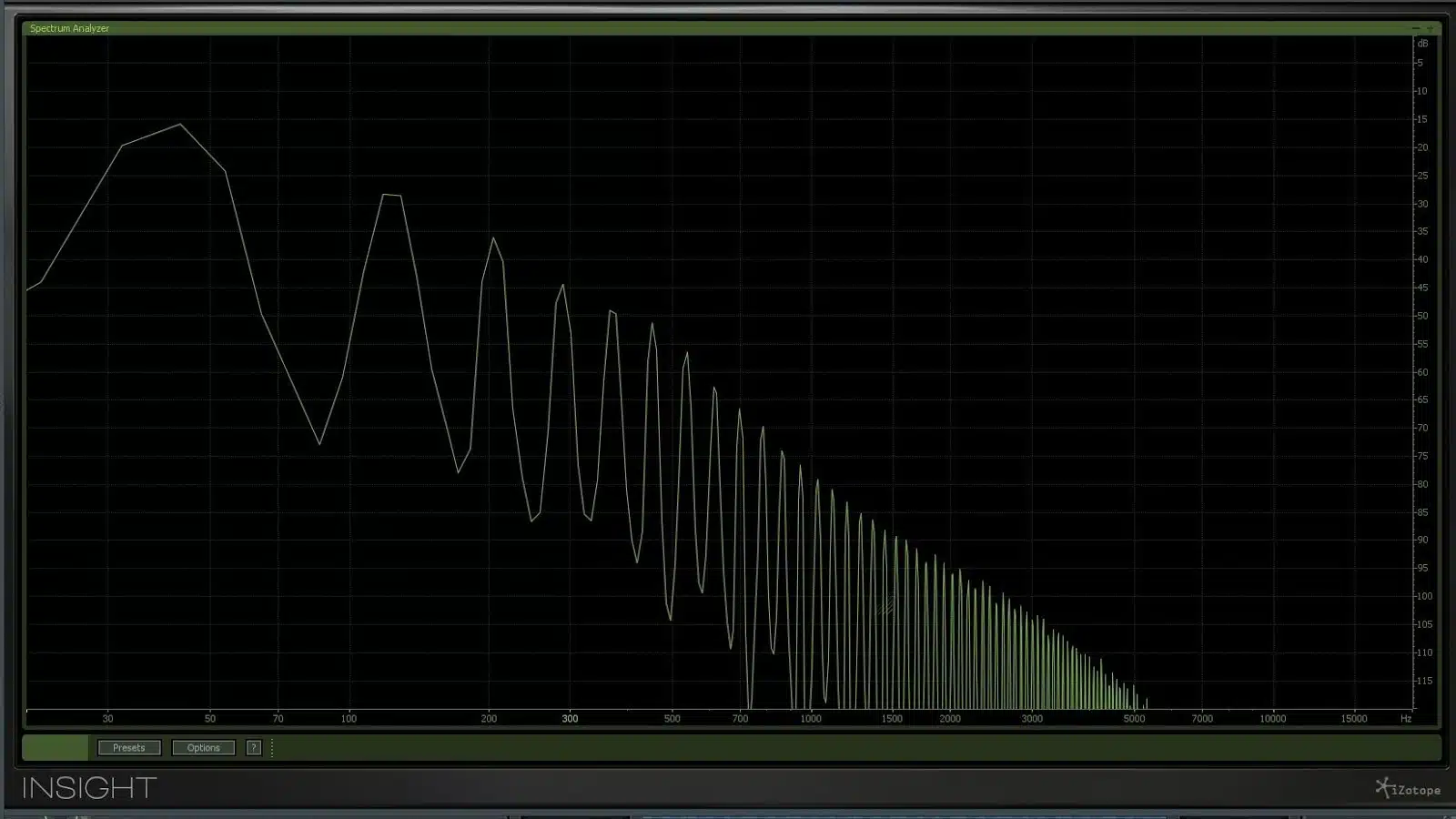
Task: Click the question mark help button
Action: (254, 748)
